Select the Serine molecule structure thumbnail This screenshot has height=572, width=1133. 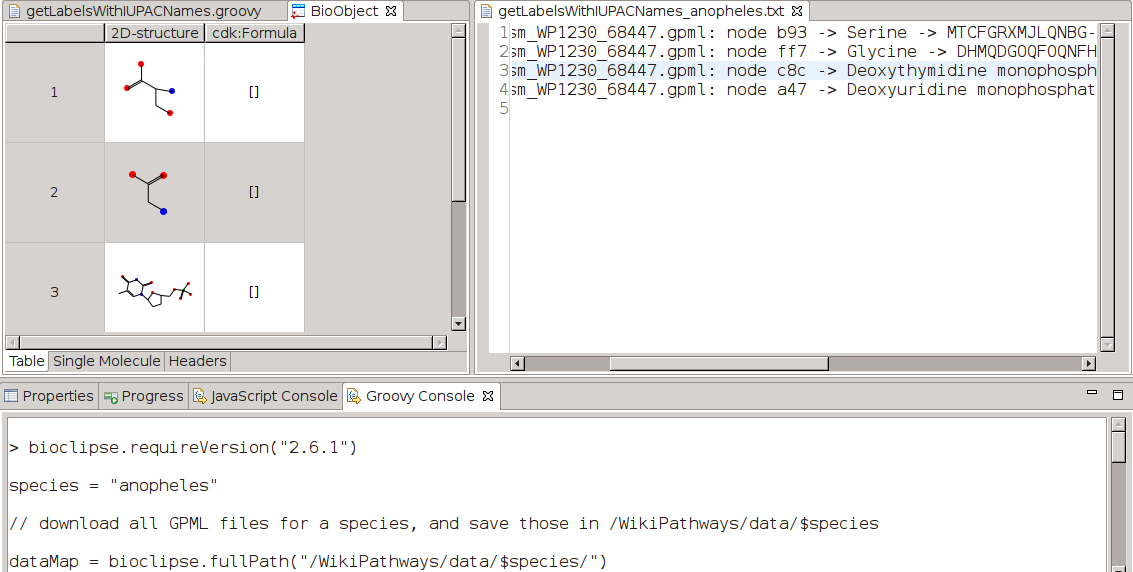pos(154,92)
